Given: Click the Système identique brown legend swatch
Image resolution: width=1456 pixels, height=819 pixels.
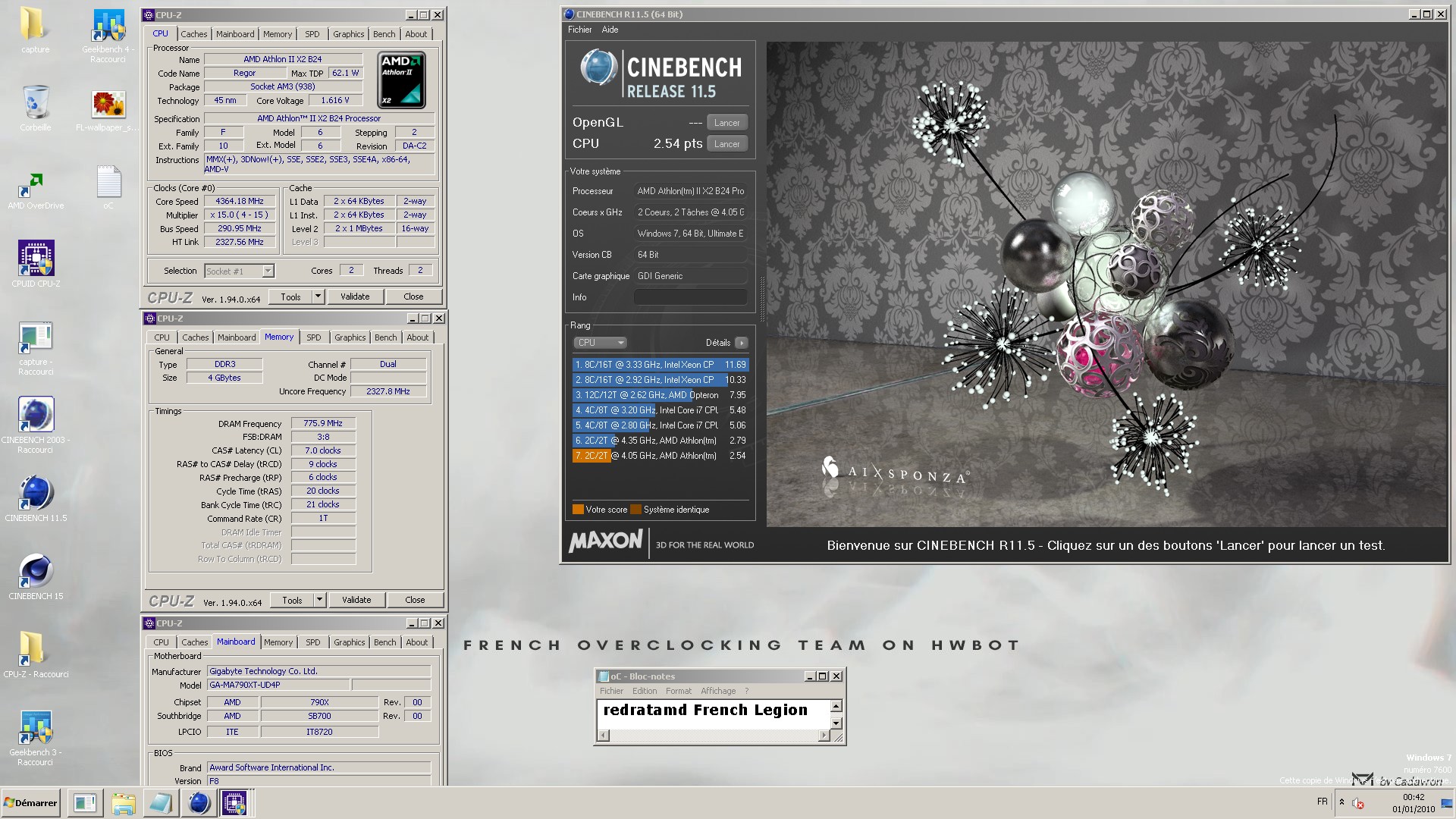Looking at the screenshot, I should 635,510.
